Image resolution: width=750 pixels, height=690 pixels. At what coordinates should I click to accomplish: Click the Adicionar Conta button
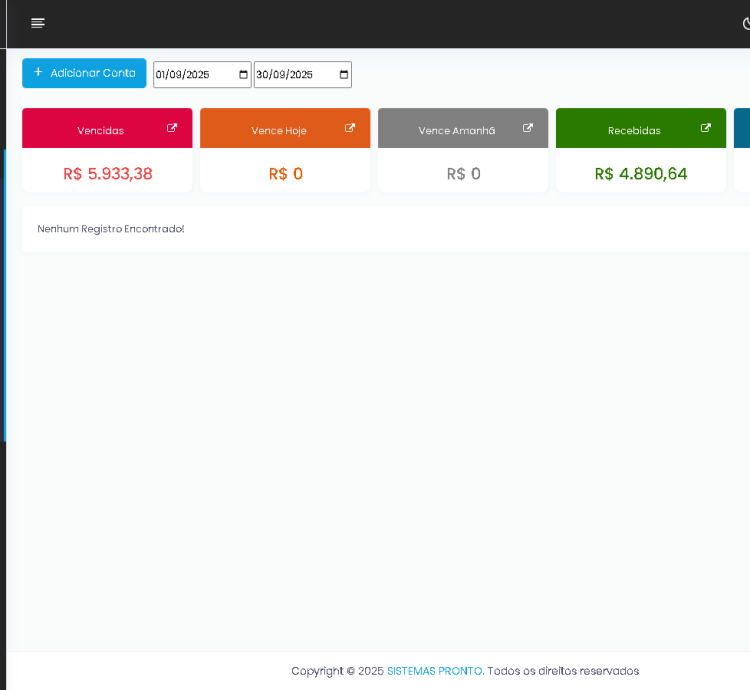84,73
